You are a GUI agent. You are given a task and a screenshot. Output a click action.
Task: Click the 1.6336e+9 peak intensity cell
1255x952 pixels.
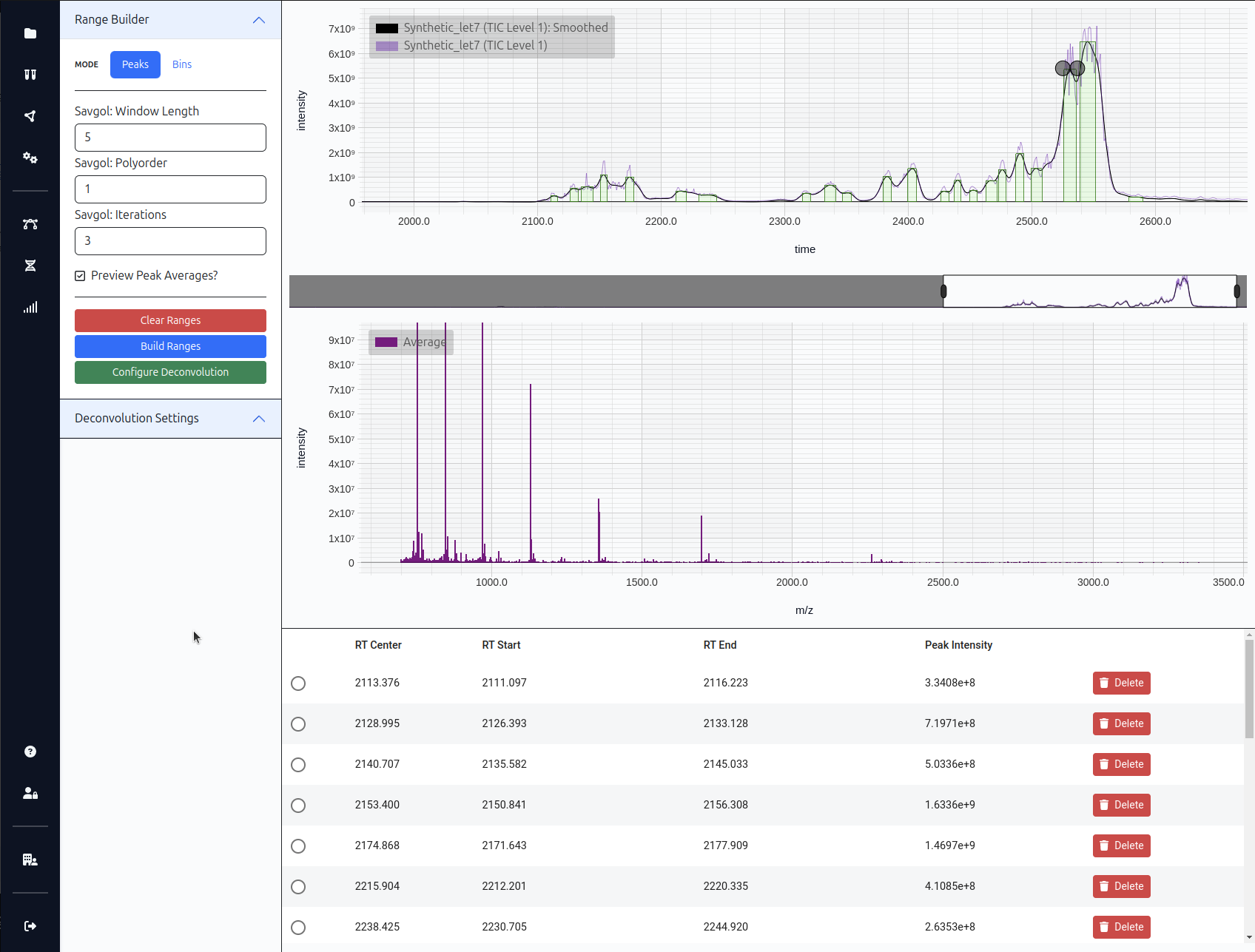949,805
